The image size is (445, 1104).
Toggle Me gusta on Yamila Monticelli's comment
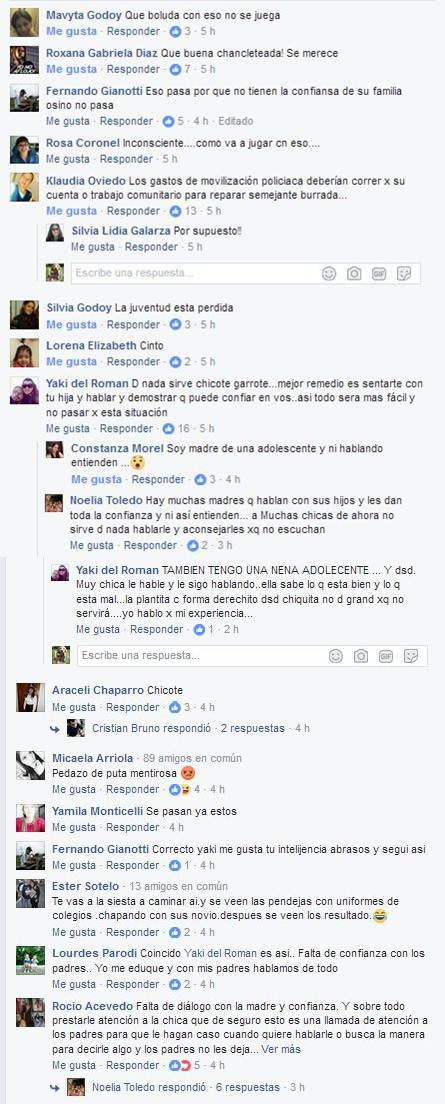pos(74,827)
